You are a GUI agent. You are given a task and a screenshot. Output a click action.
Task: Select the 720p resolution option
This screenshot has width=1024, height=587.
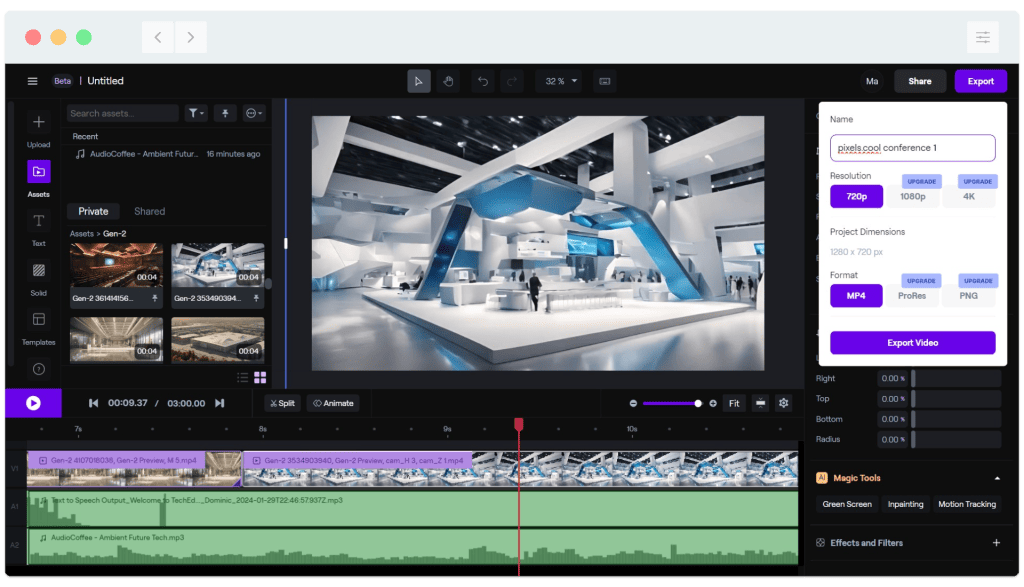coord(856,196)
